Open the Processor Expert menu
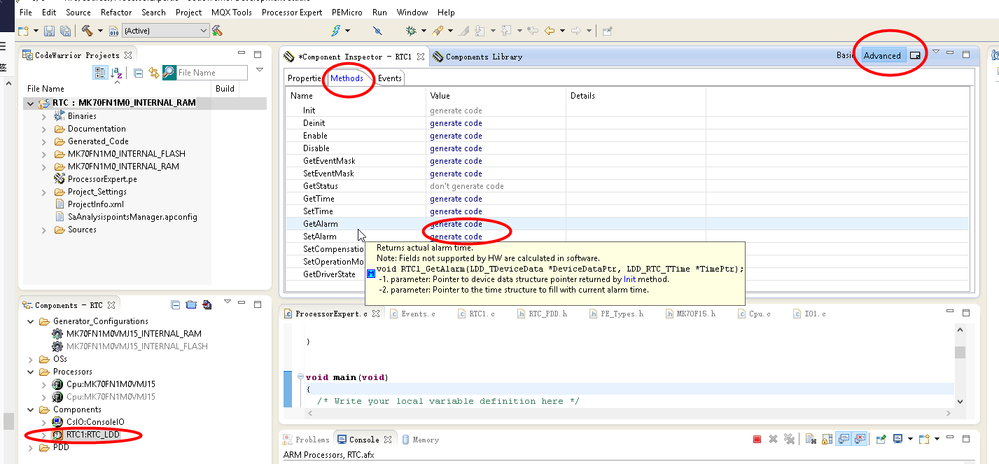This screenshot has width=999, height=464. (x=291, y=12)
